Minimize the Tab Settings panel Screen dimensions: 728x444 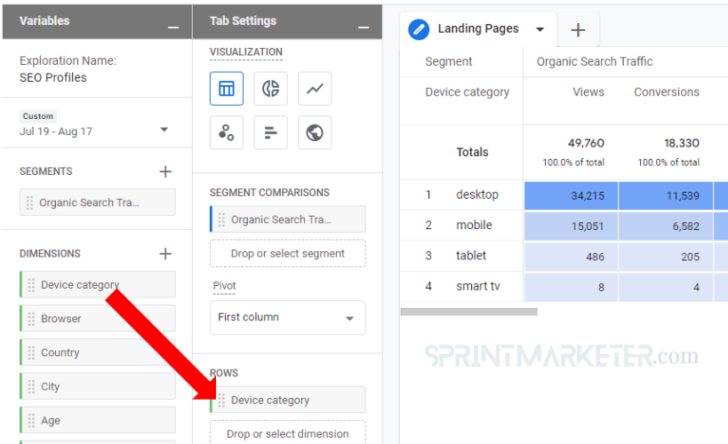click(364, 27)
